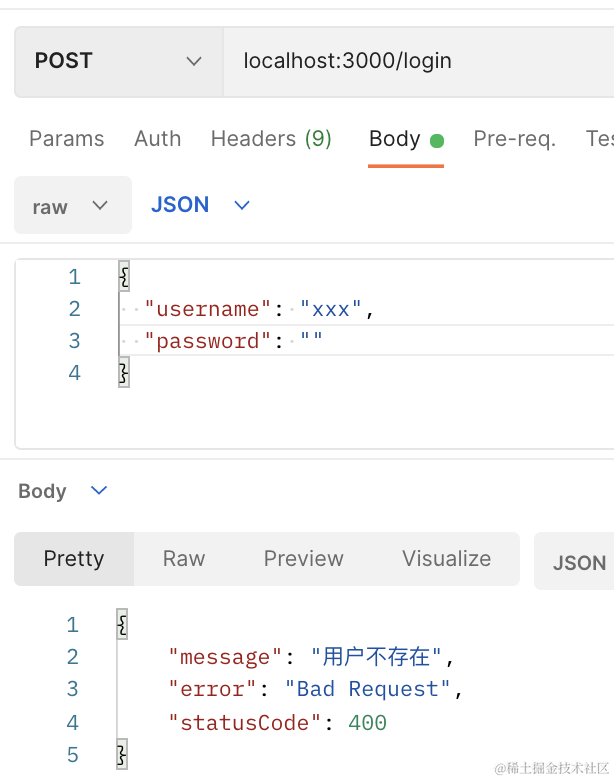This screenshot has height=780, width=614.
Task: Click the "message" key in response
Action: 225,657
